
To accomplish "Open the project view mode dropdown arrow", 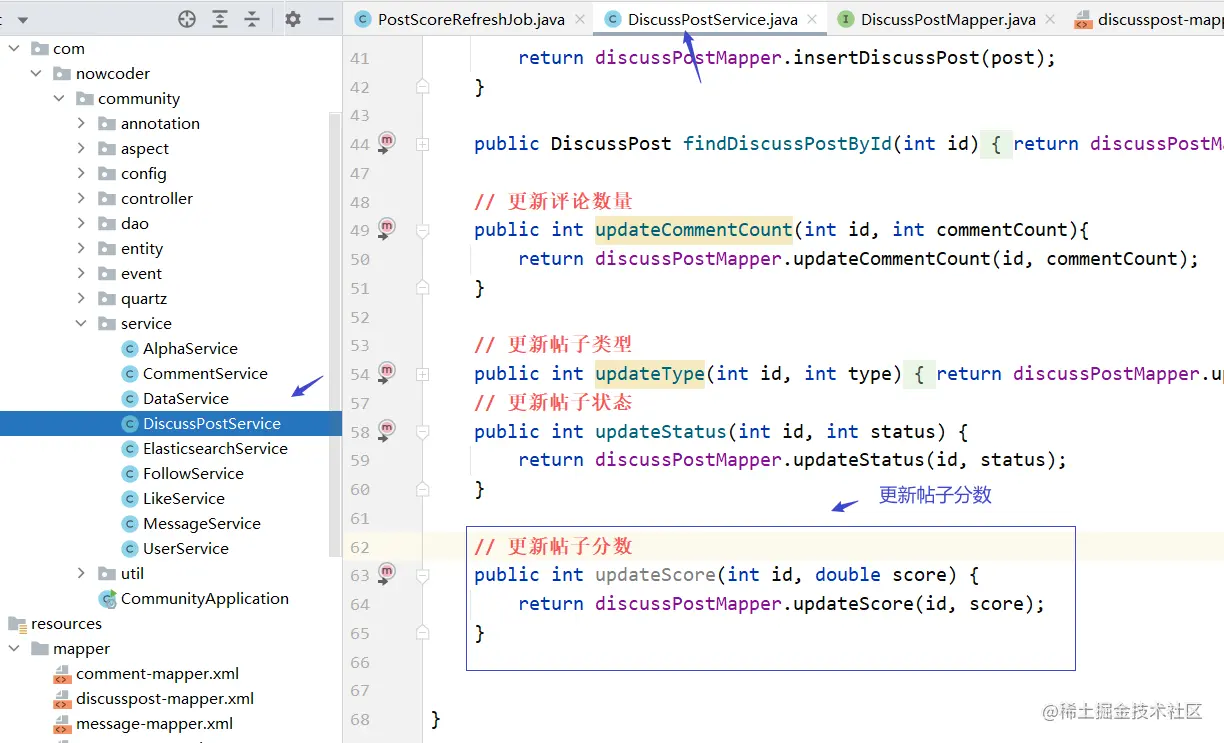I will click(x=23, y=20).
